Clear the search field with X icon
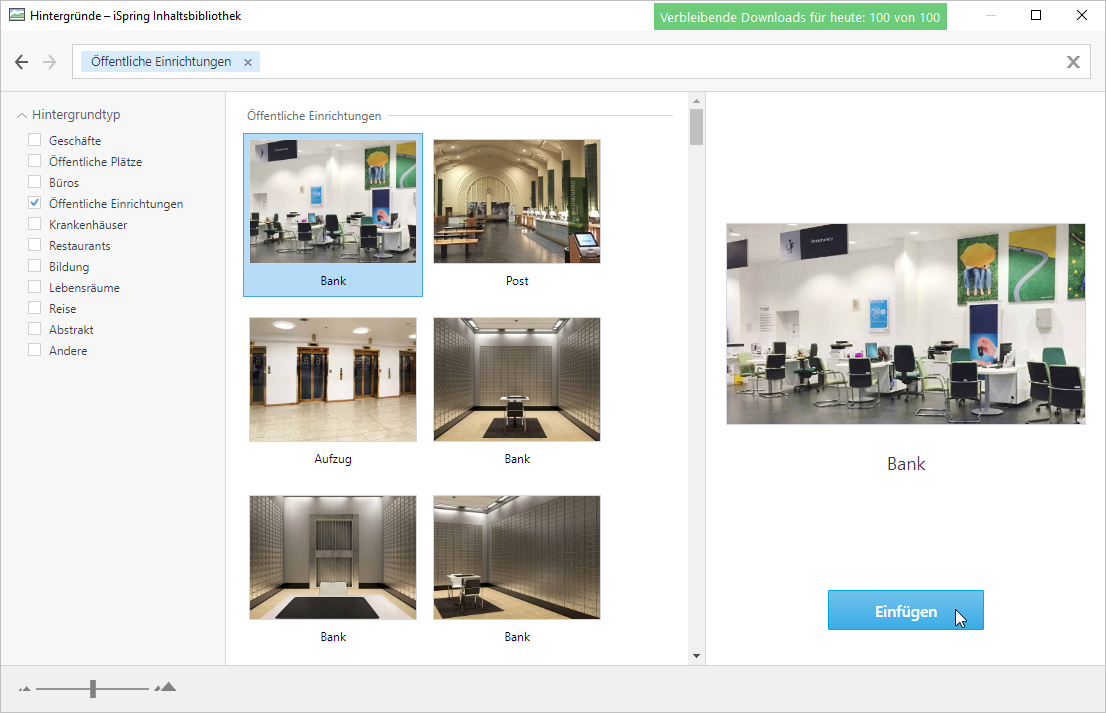The height and width of the screenshot is (713, 1106). click(x=1073, y=62)
